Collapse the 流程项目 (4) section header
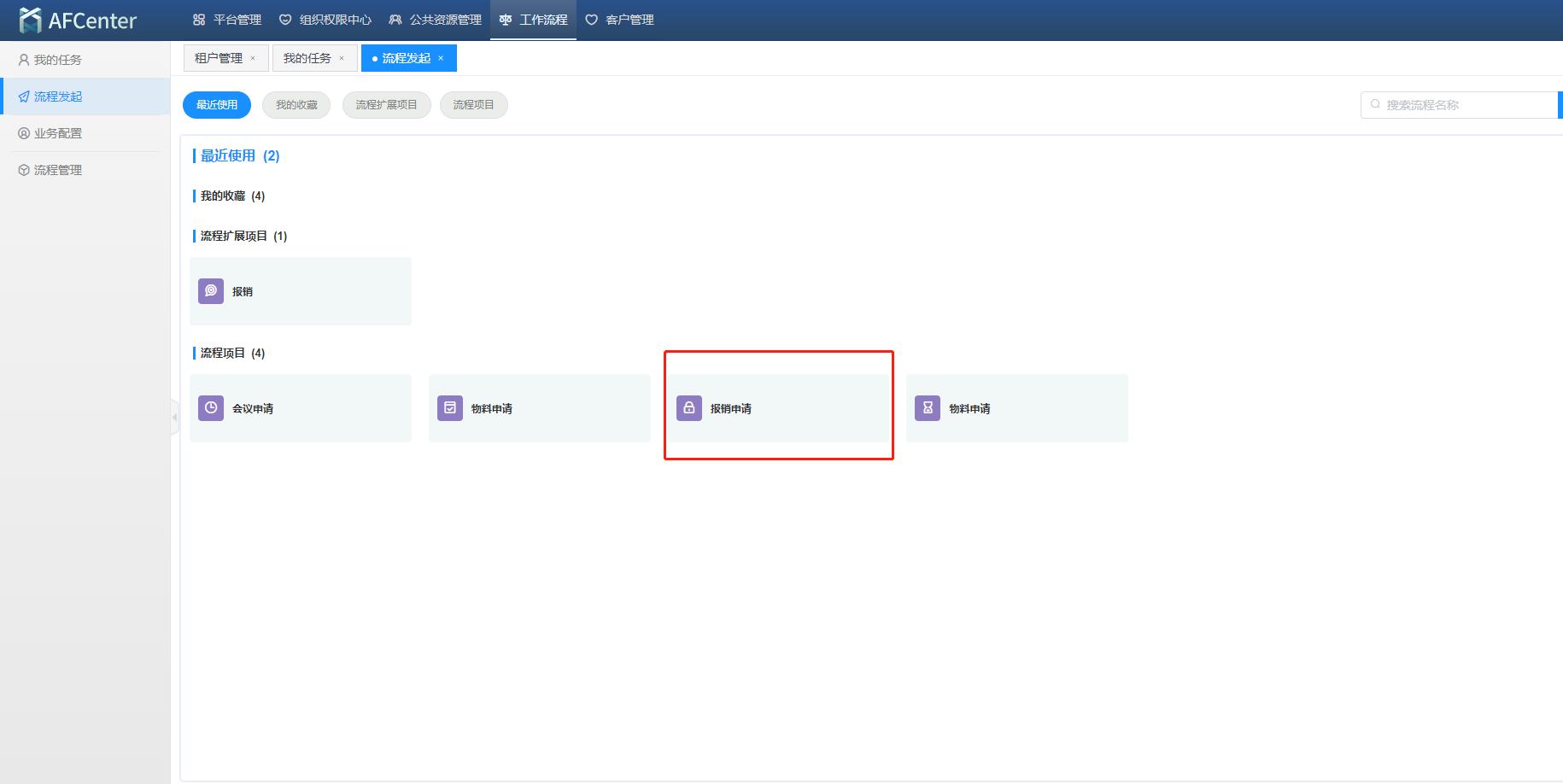The height and width of the screenshot is (784, 1563). (x=232, y=353)
